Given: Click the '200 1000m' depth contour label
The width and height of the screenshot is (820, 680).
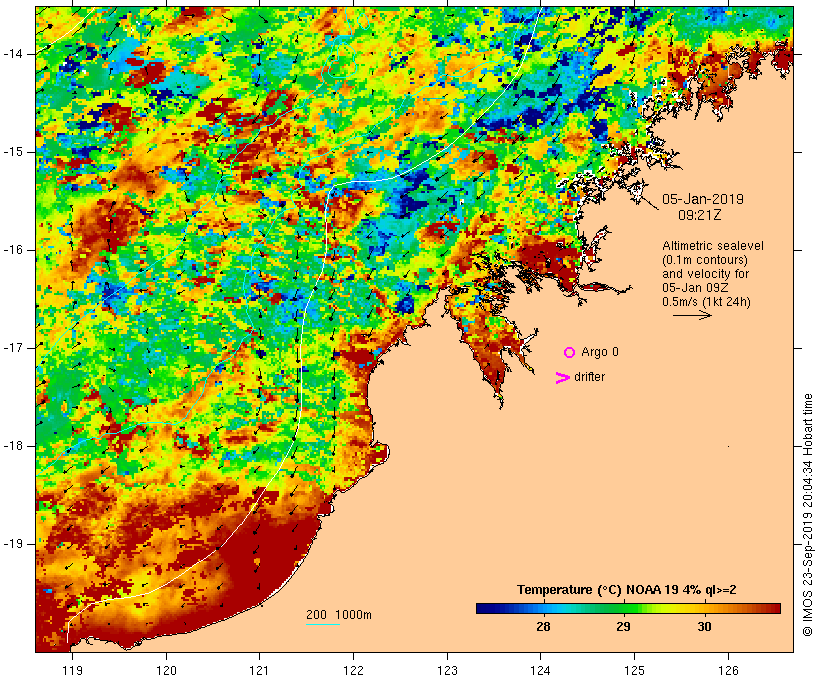Looking at the screenshot, I should pyautogui.click(x=339, y=615).
